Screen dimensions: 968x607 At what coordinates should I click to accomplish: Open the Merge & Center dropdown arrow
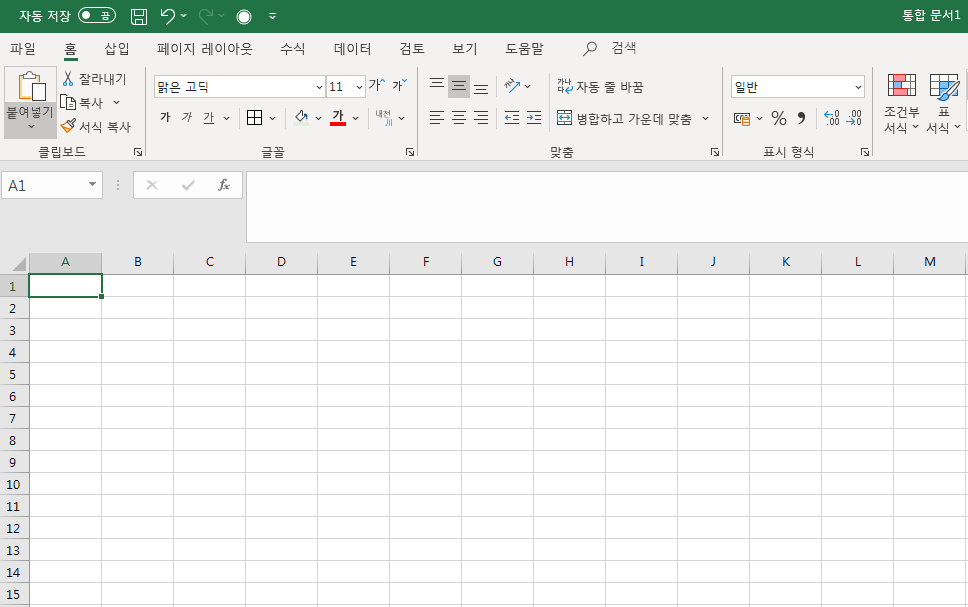point(706,119)
